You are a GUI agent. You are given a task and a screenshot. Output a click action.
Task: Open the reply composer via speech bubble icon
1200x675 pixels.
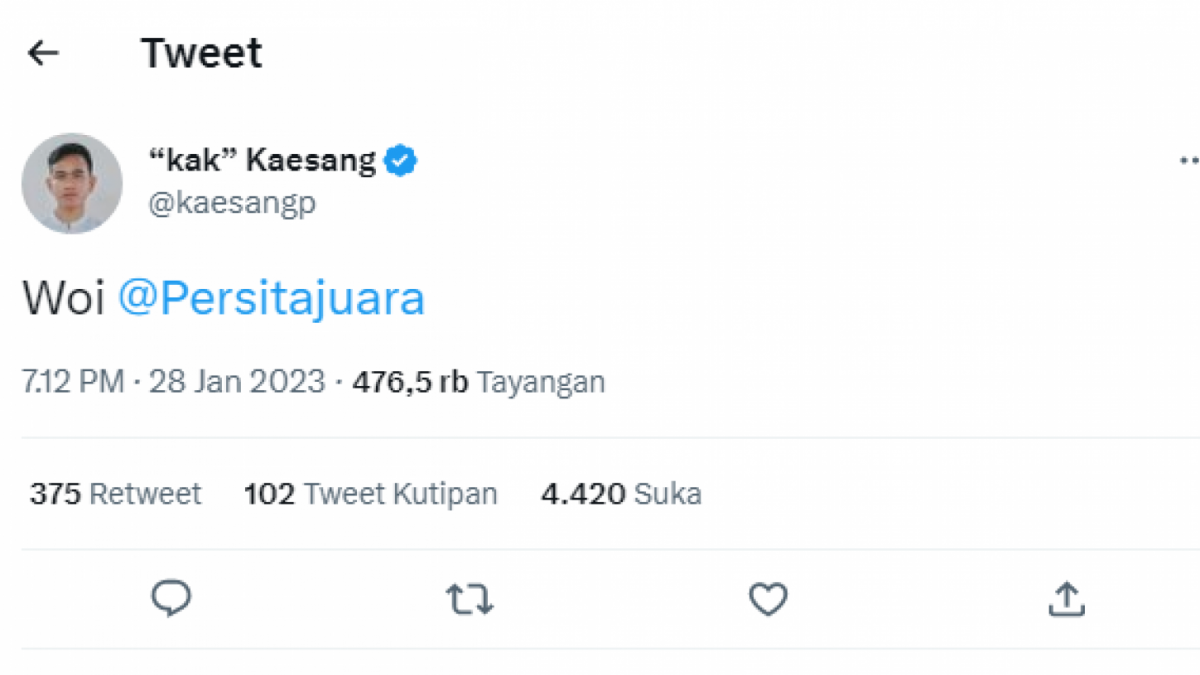pos(172,598)
